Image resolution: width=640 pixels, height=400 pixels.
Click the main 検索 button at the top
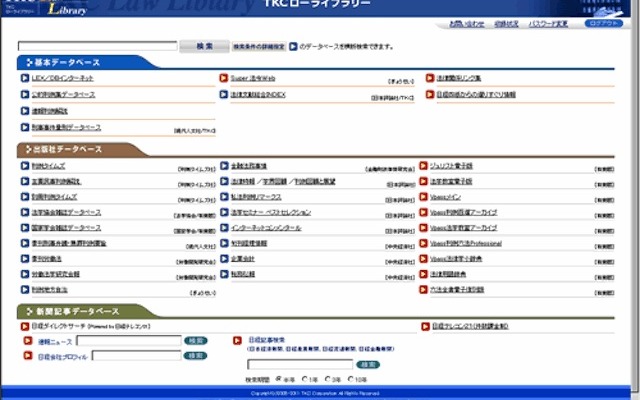tap(204, 46)
